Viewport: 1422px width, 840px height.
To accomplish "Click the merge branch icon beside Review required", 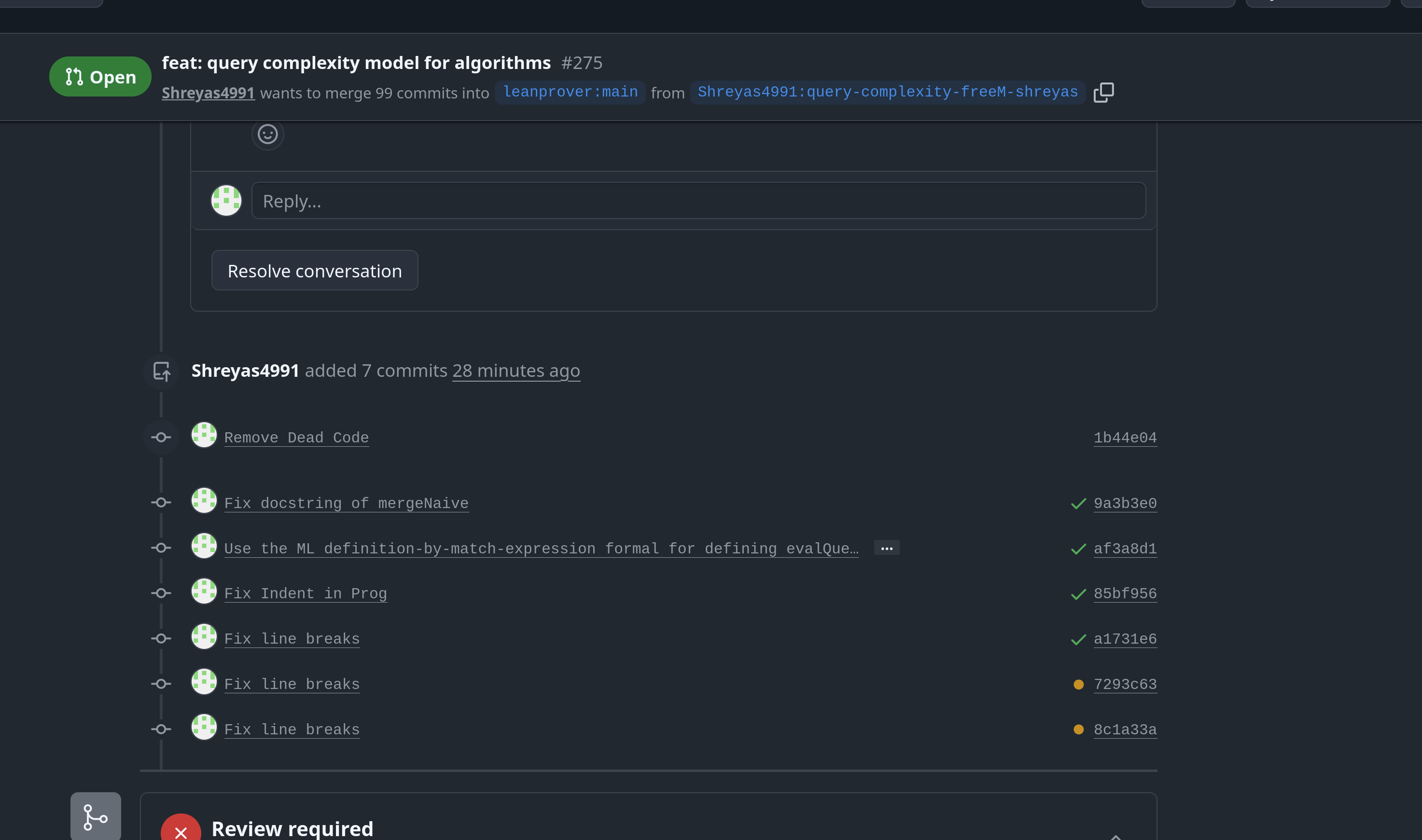I will 95,817.
